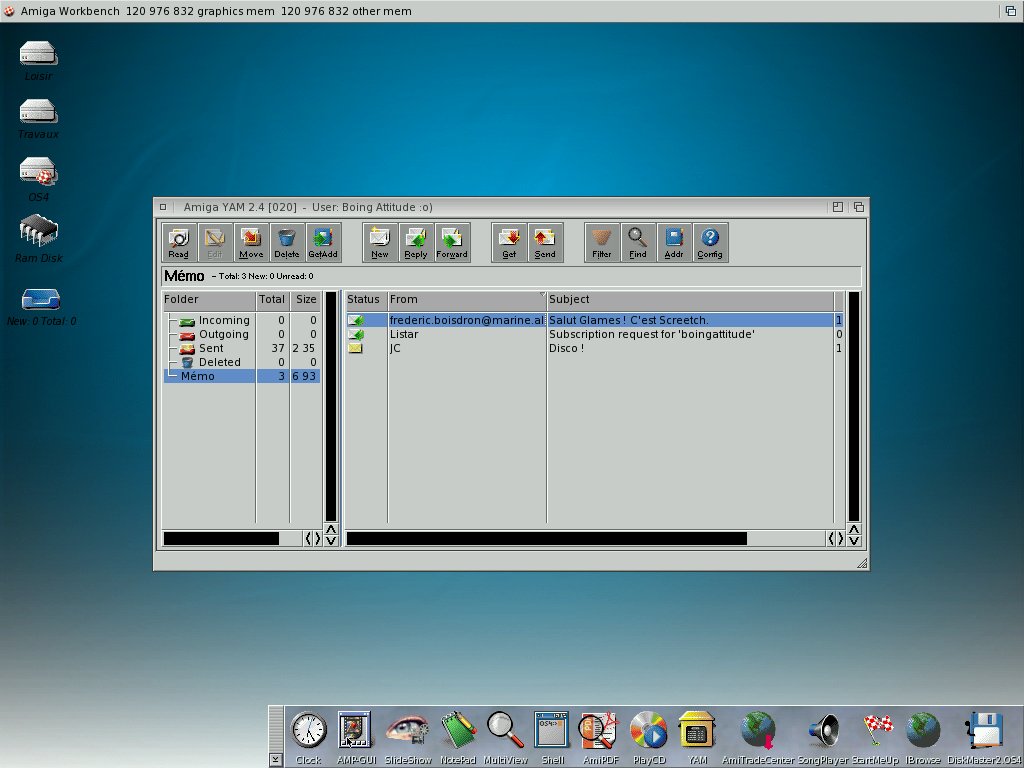Select the Deleted folder
This screenshot has width=1024, height=768.
point(242,362)
